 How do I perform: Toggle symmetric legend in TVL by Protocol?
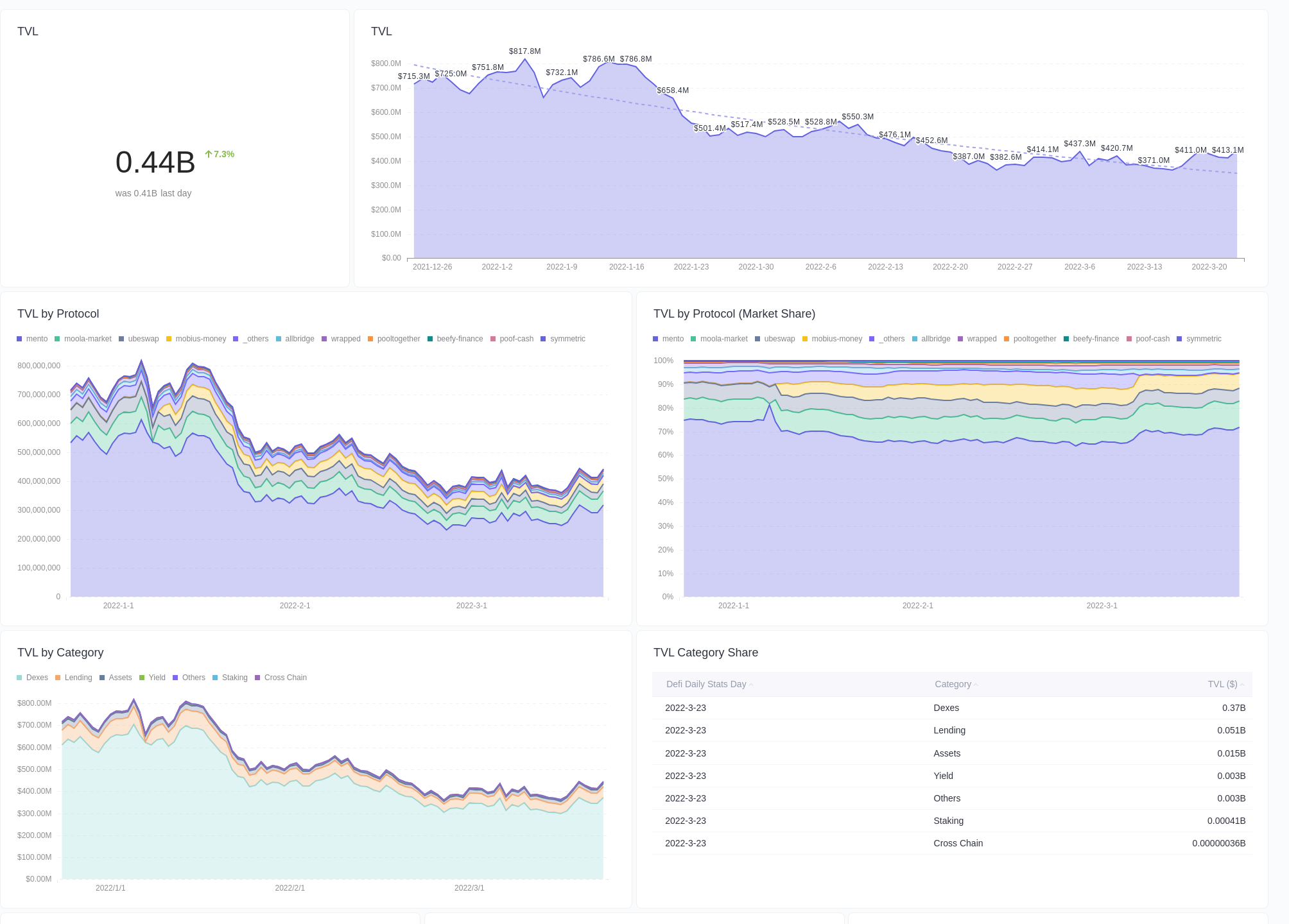[x=563, y=339]
